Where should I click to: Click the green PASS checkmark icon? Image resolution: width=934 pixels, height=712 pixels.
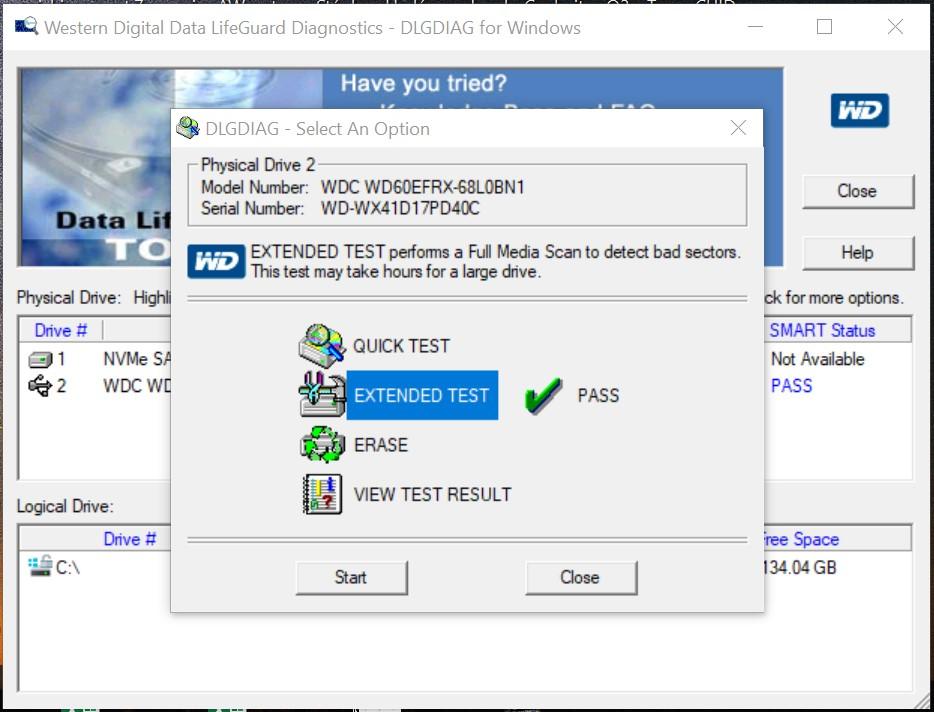tap(543, 396)
